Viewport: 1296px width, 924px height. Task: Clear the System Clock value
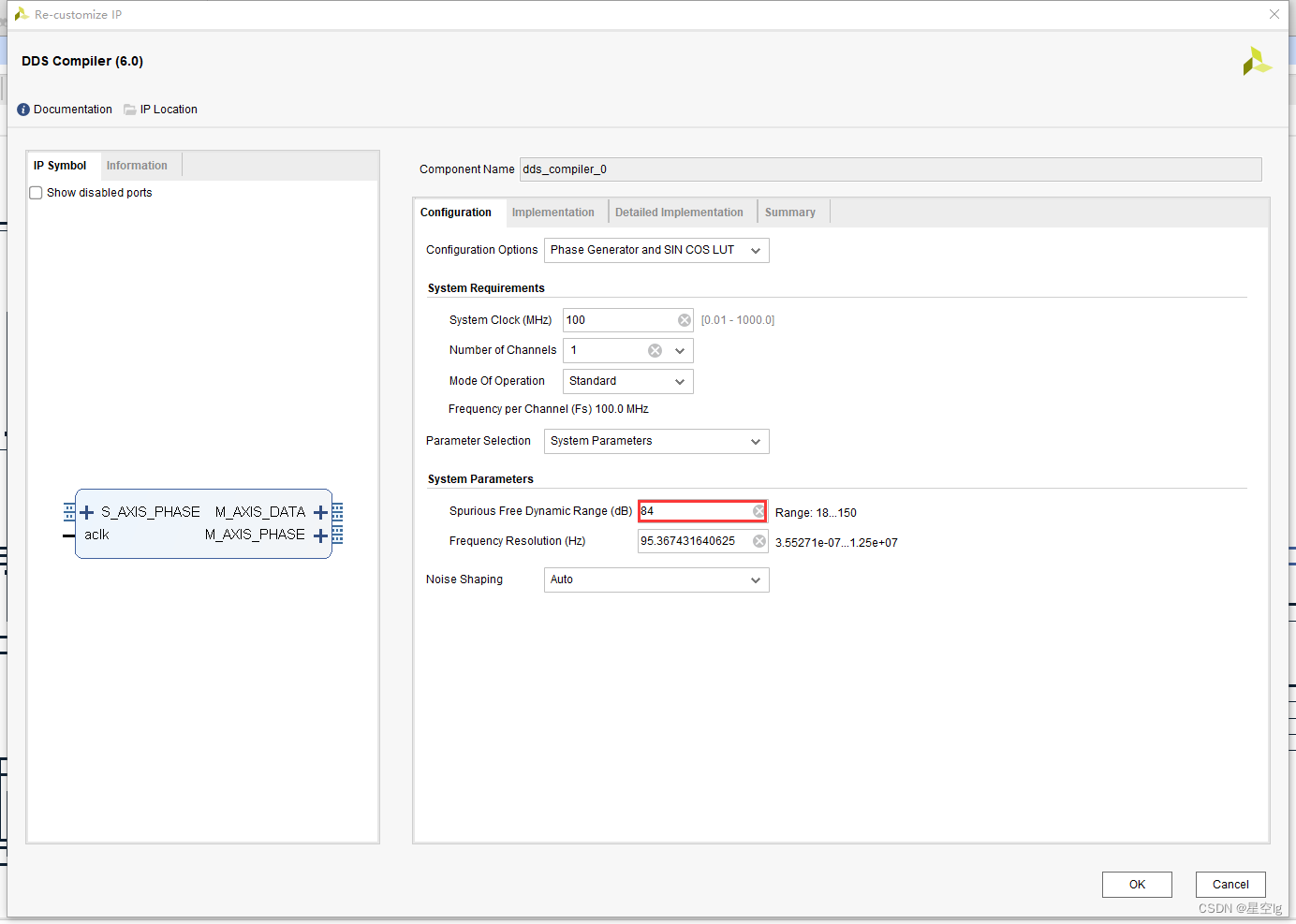point(685,320)
